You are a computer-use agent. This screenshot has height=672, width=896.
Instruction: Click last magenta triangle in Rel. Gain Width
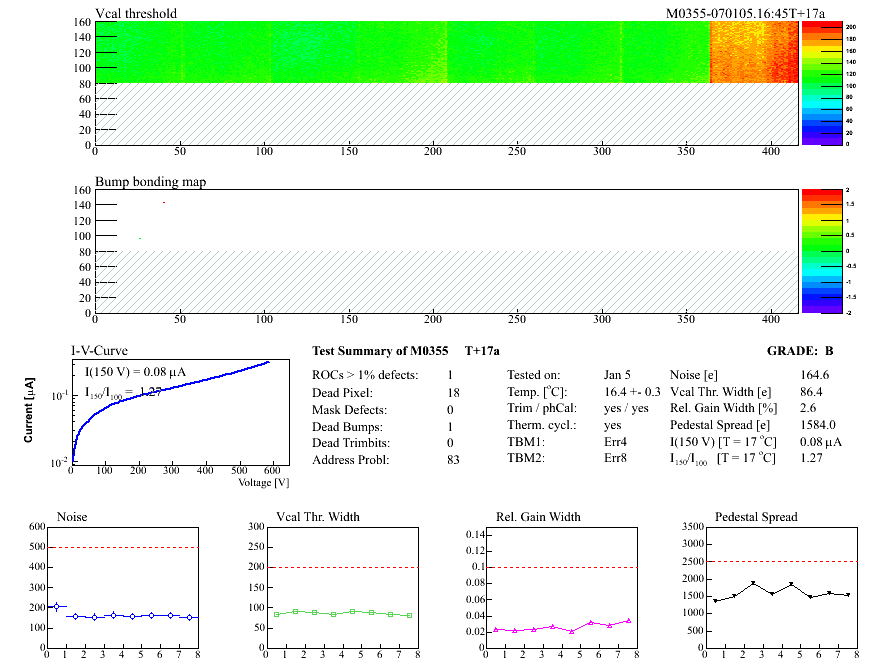pos(629,620)
